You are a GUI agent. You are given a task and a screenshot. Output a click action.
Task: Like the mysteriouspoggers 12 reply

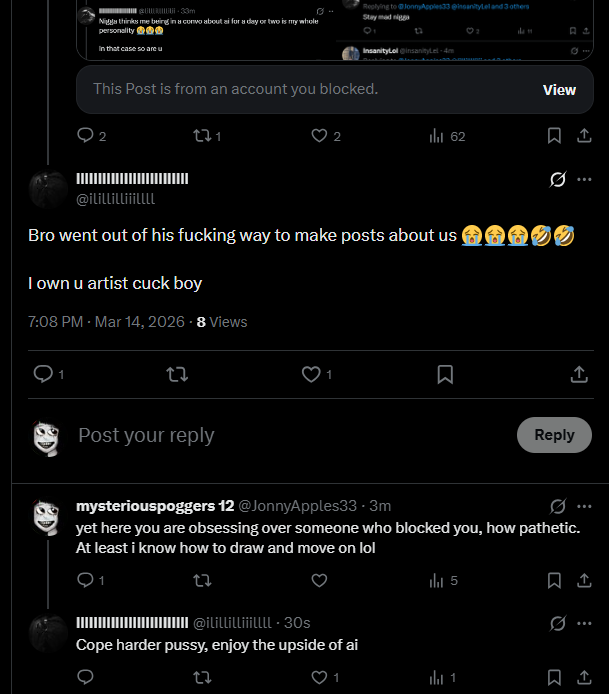pyautogui.click(x=319, y=580)
